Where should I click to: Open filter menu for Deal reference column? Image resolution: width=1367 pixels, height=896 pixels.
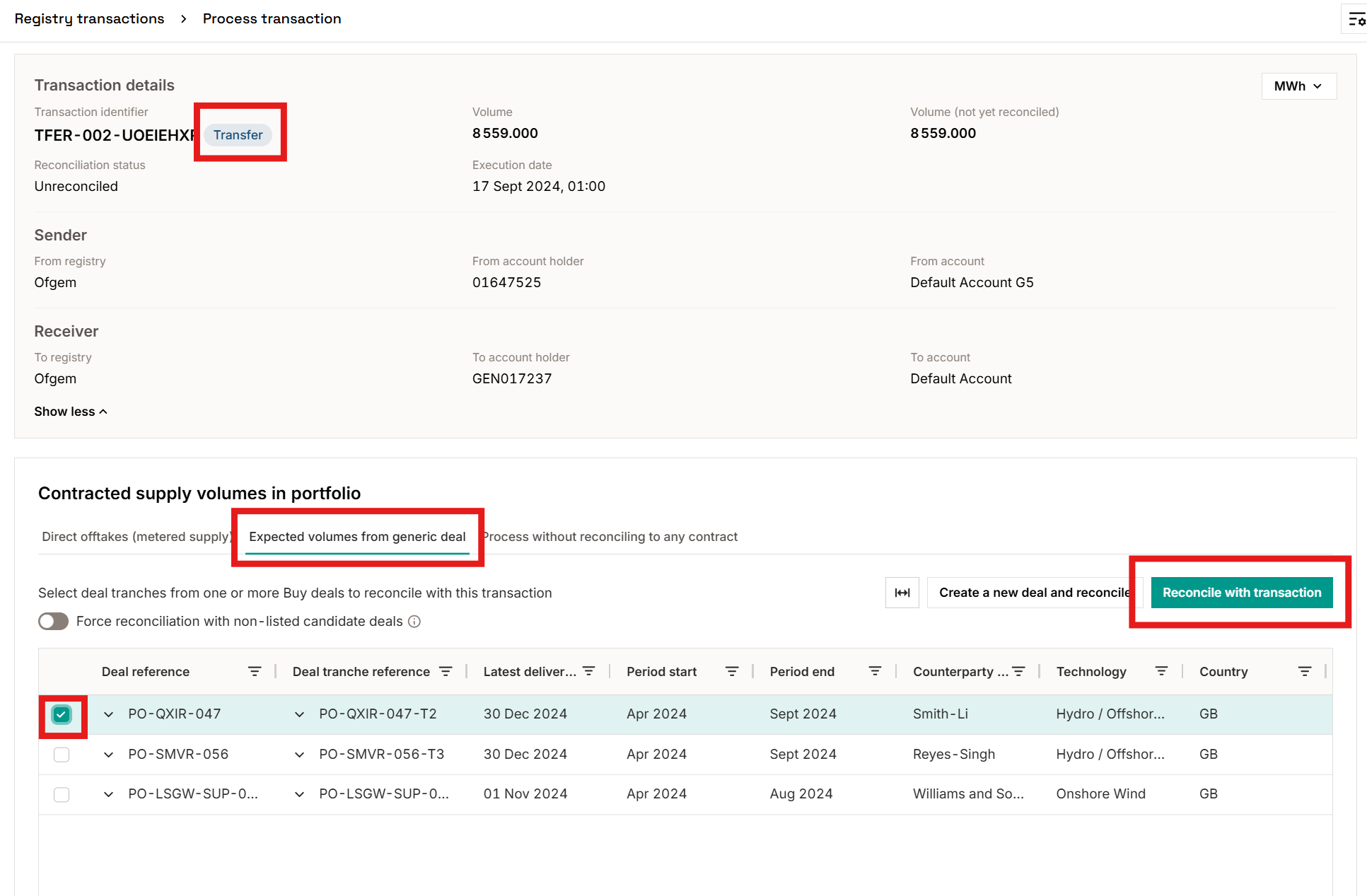pyautogui.click(x=255, y=671)
